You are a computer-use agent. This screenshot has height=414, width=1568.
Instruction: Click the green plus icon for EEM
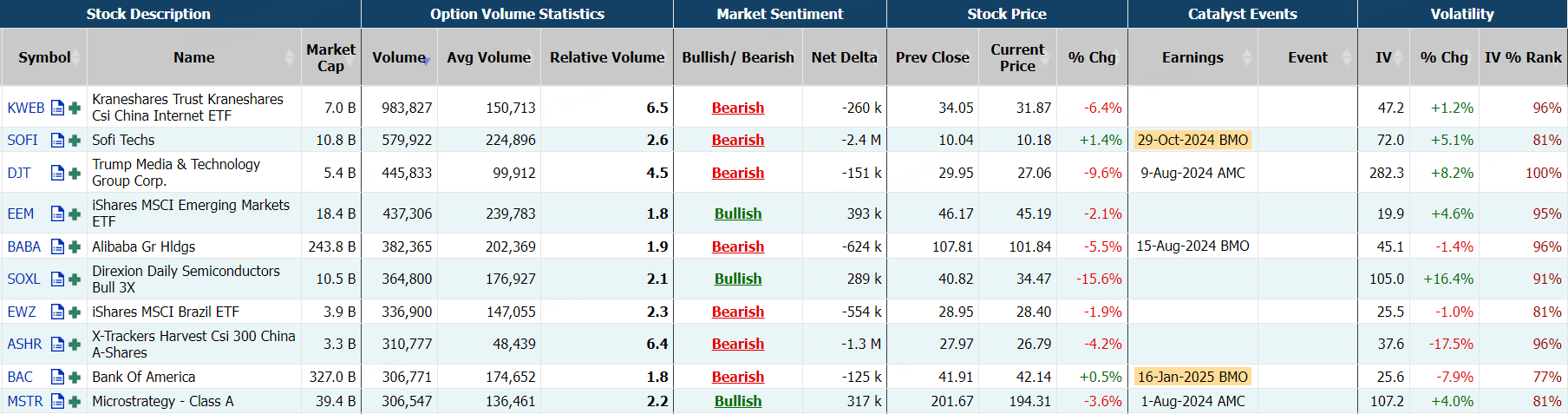click(75, 214)
